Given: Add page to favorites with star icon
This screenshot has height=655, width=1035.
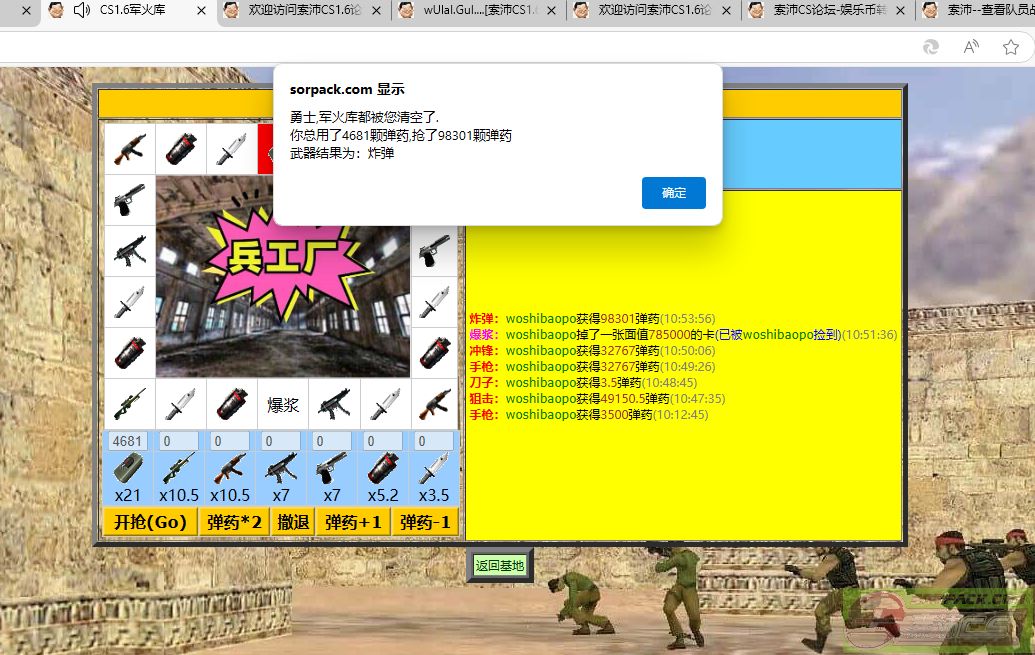Looking at the screenshot, I should click(1011, 47).
